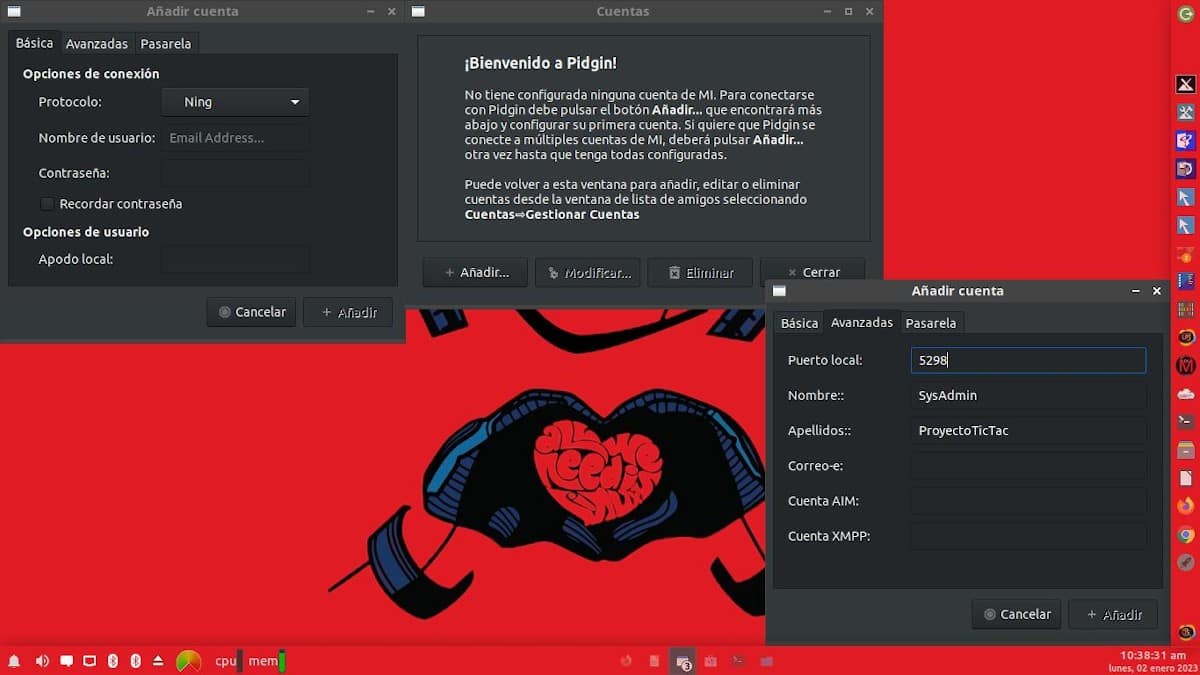This screenshot has width=1200, height=675.
Task: Switch to Pasarela tab in left Añadir cuenta
Action: click(166, 44)
